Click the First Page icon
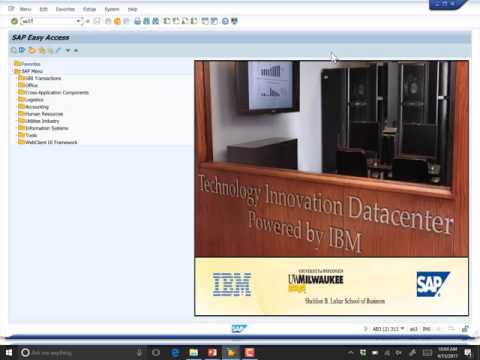480x360 pixels. 167,21
